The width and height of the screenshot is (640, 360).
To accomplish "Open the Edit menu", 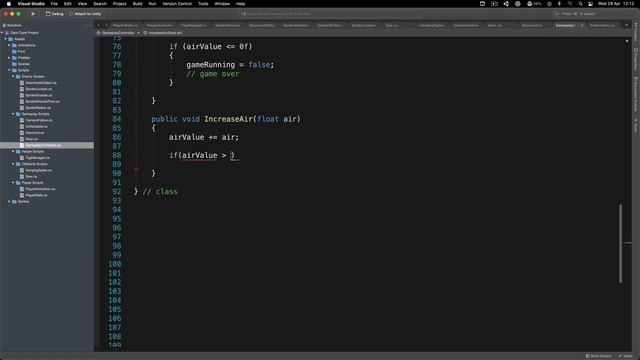I will click(67, 4).
